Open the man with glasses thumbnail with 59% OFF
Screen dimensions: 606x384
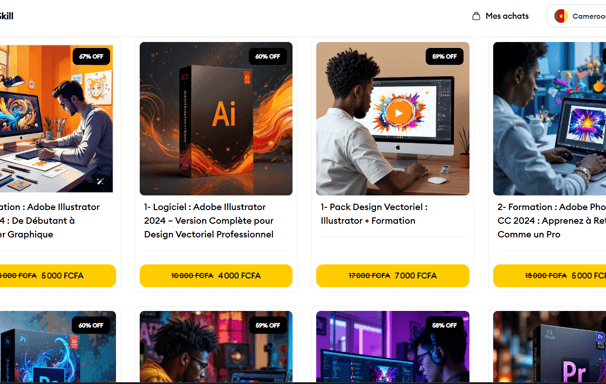[216, 347]
